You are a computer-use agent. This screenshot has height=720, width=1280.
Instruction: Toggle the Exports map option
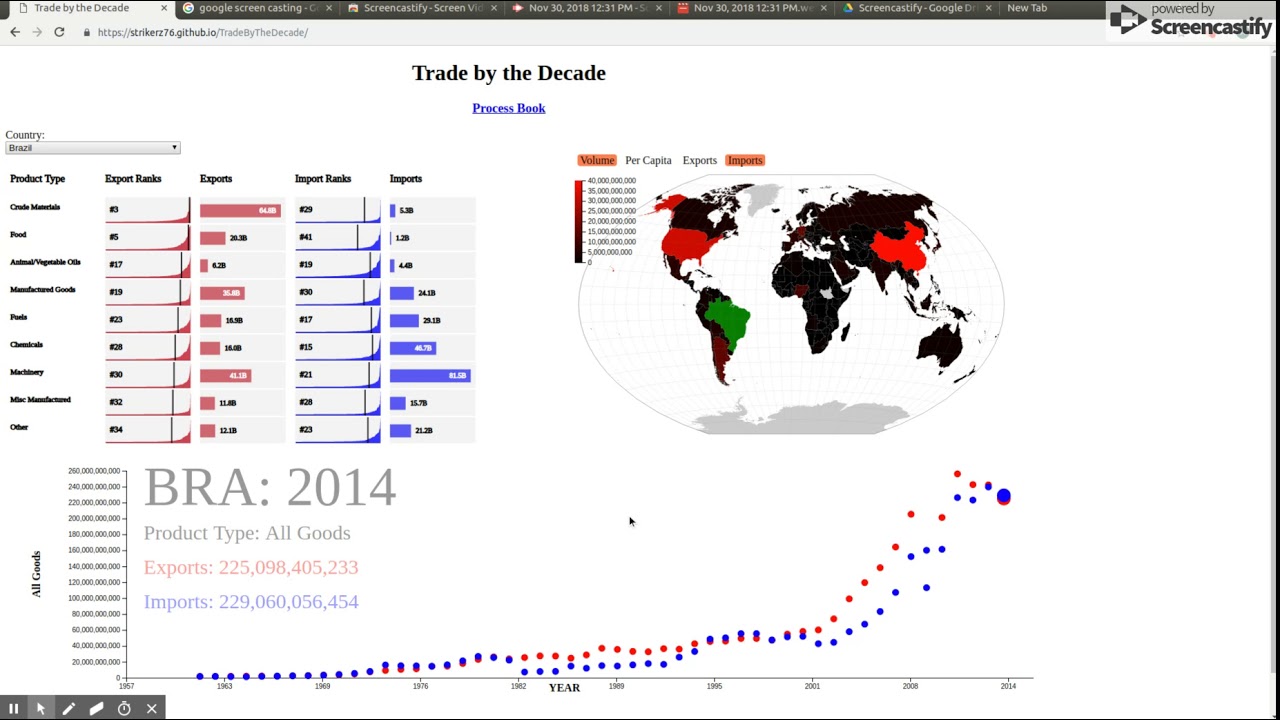[x=699, y=160]
